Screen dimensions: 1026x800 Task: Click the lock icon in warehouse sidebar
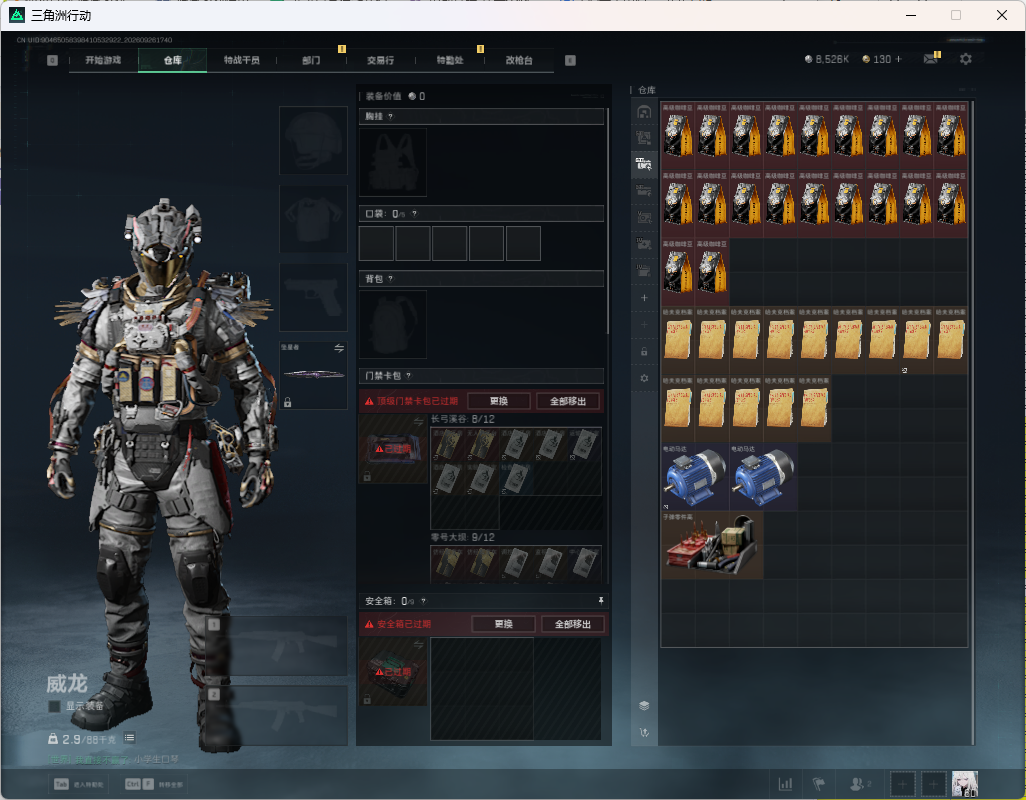coord(644,351)
